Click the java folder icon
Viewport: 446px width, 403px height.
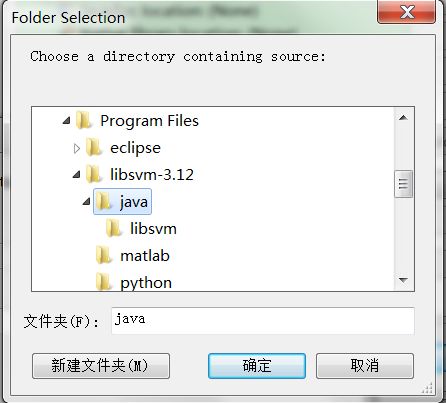pyautogui.click(x=103, y=202)
